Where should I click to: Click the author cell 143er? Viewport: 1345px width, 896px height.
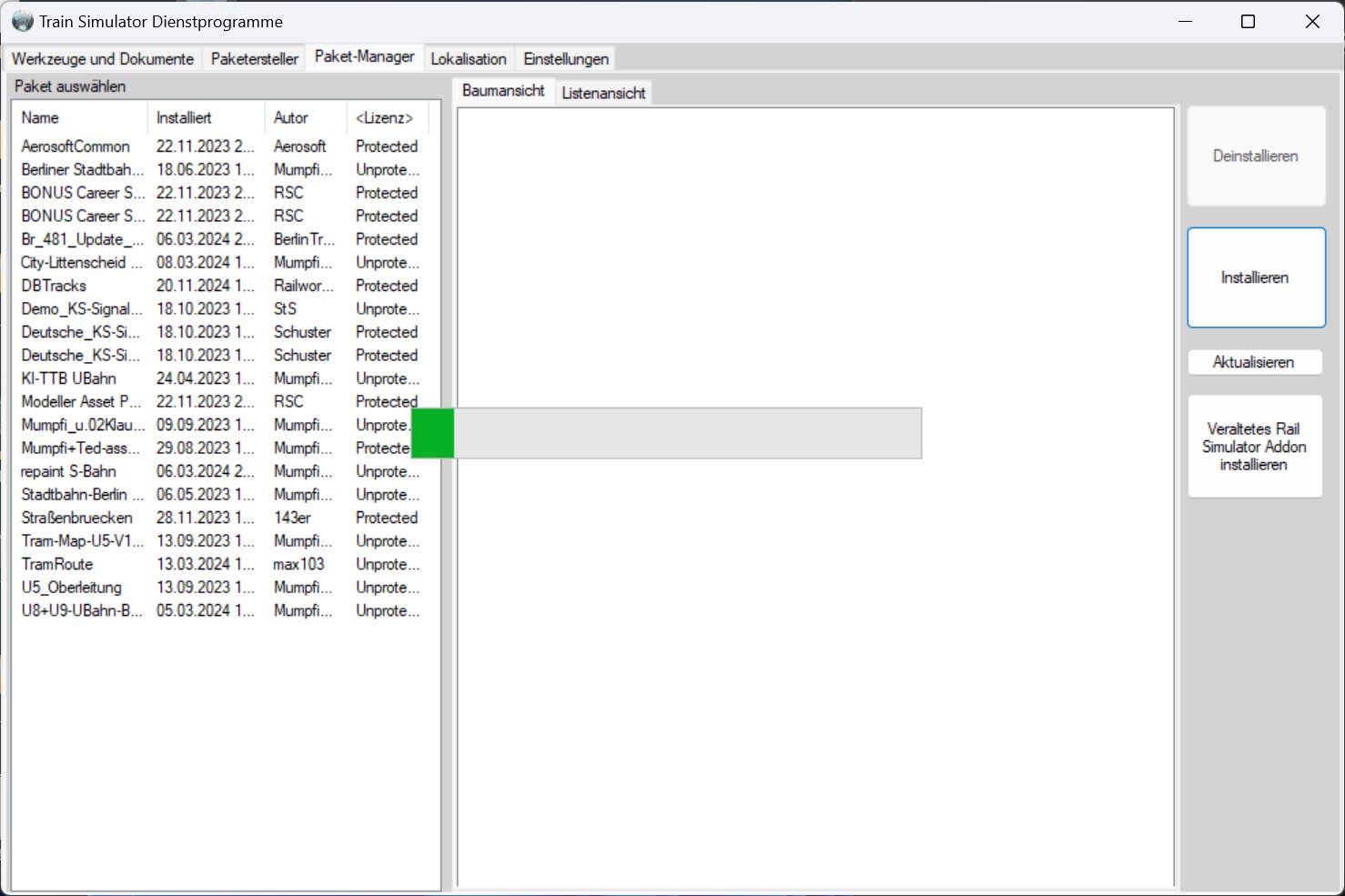point(293,518)
